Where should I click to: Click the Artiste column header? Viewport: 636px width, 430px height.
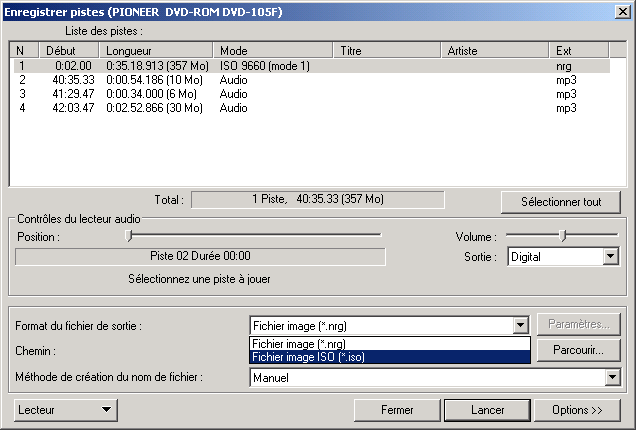(x=496, y=50)
